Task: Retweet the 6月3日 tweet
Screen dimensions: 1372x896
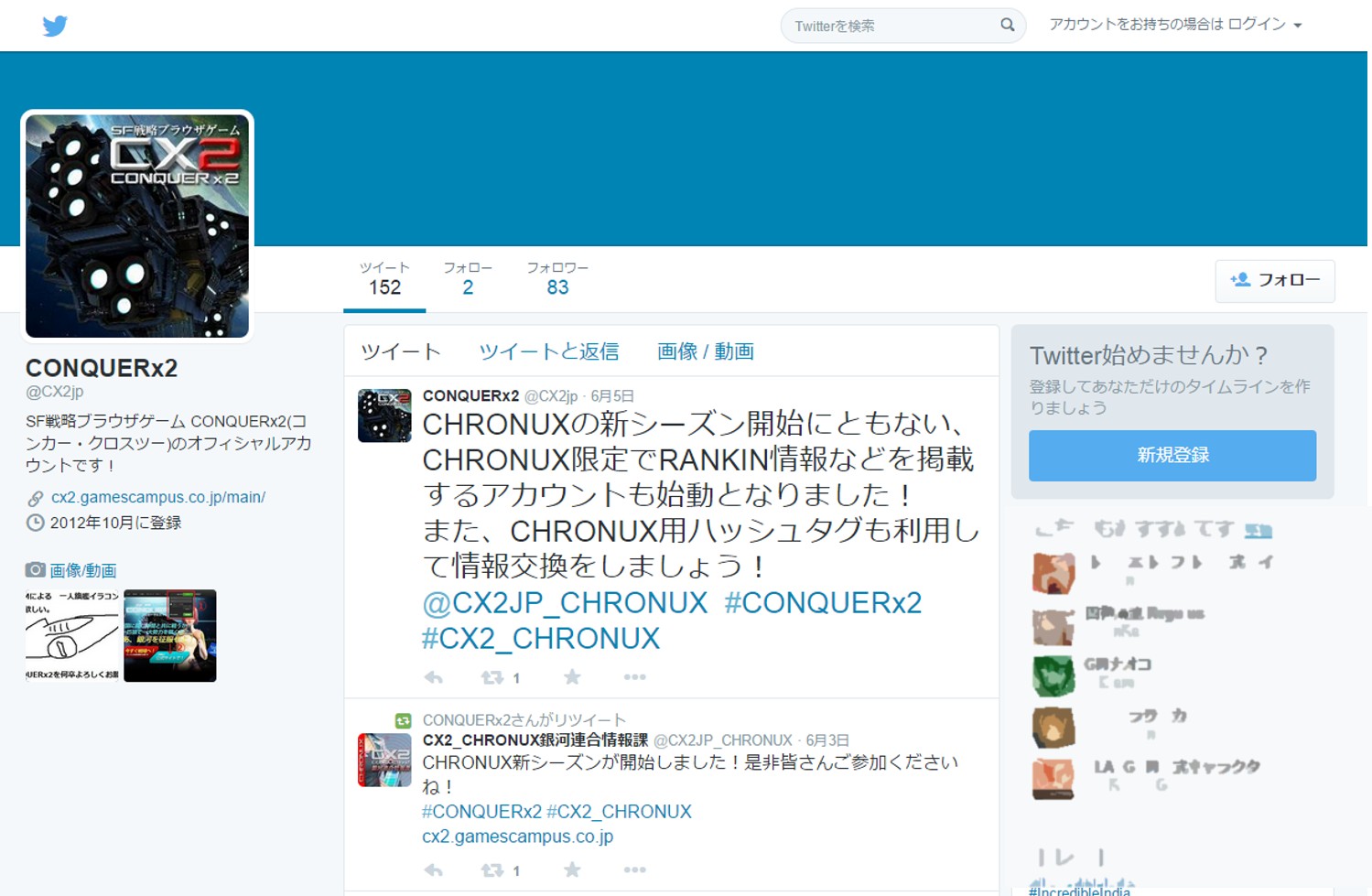Action: coord(493,869)
